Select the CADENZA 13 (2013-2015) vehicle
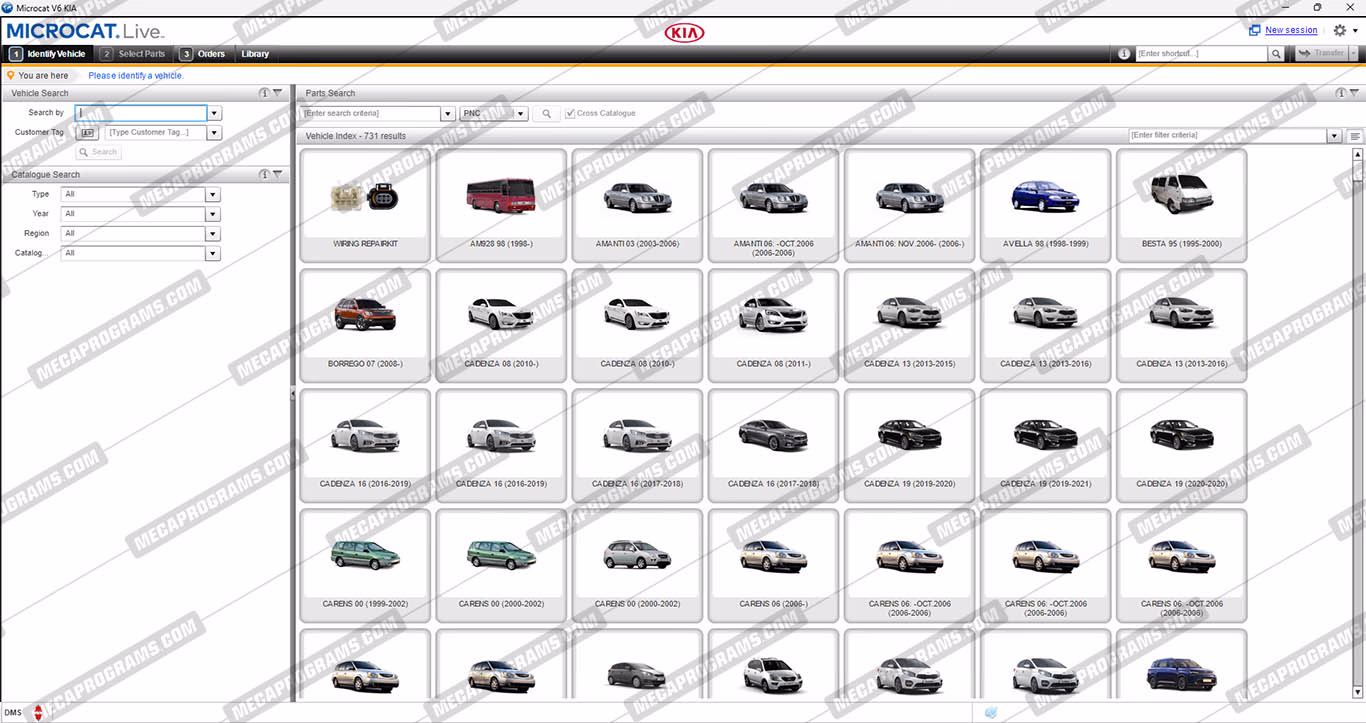1366x723 pixels. 909,325
